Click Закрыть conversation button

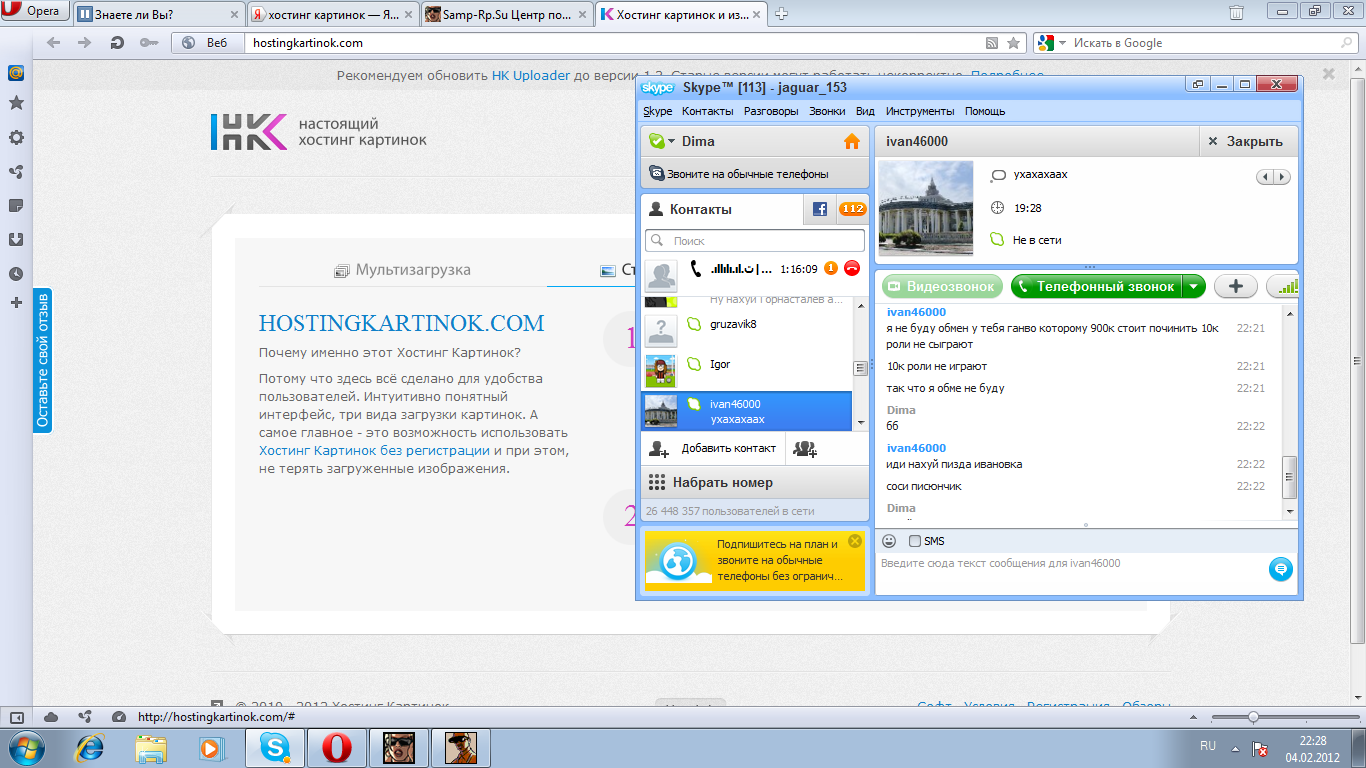coord(1248,141)
